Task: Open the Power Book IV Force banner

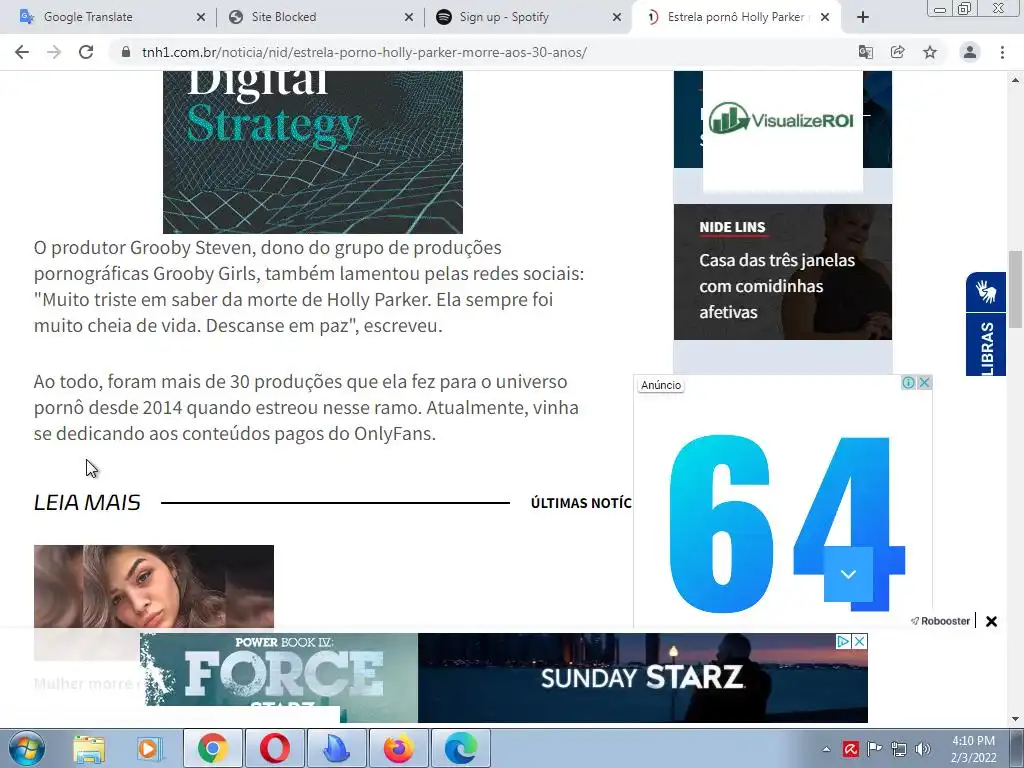Action: tap(279, 678)
